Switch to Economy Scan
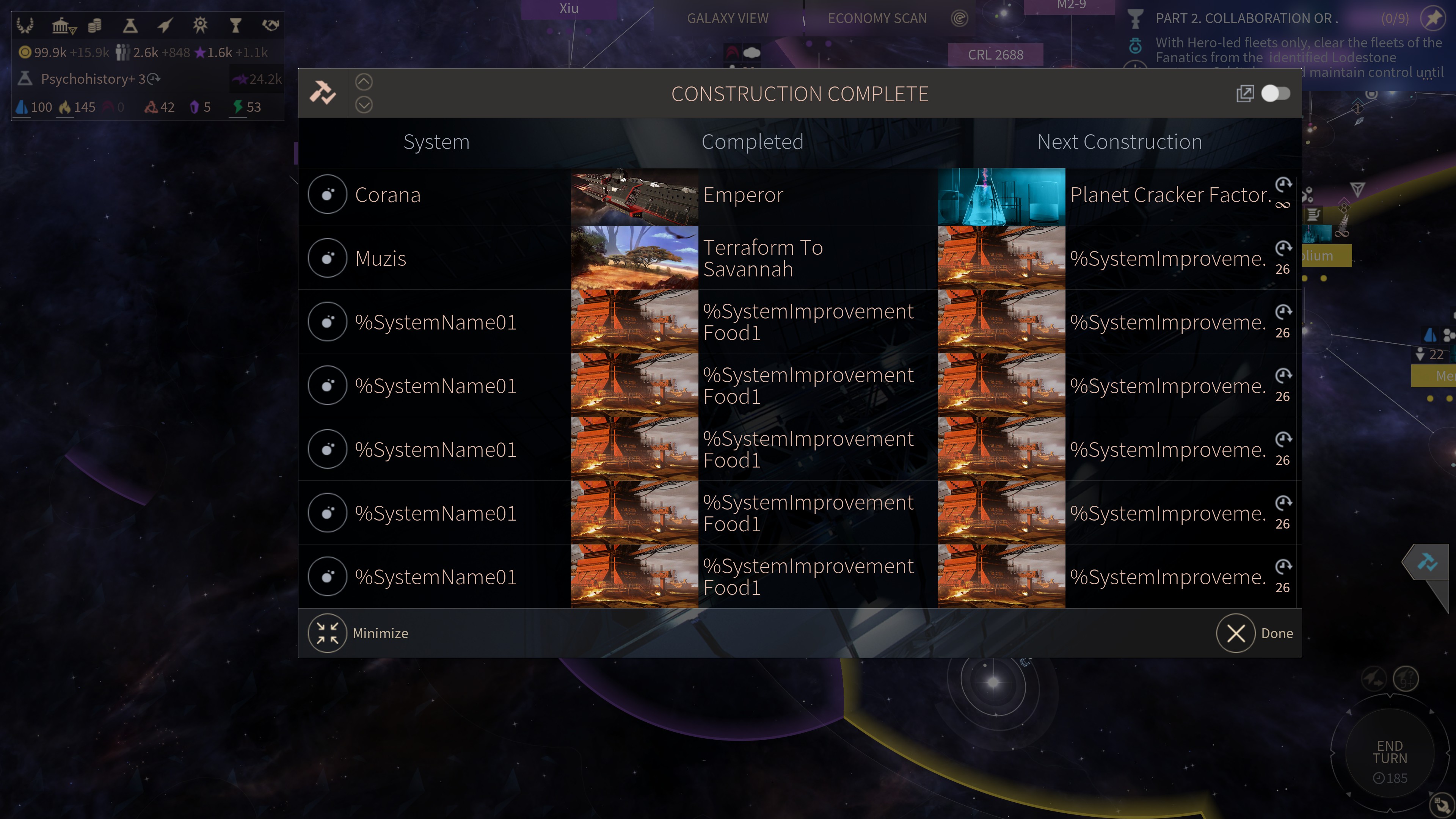 point(877,19)
